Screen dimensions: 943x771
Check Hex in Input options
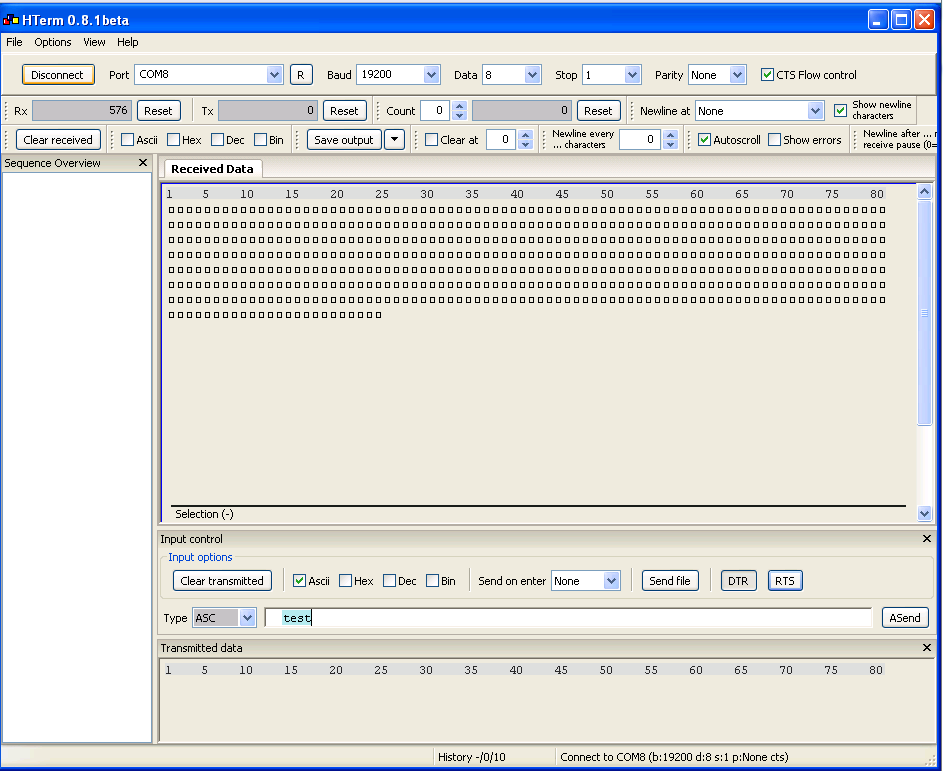(345, 580)
